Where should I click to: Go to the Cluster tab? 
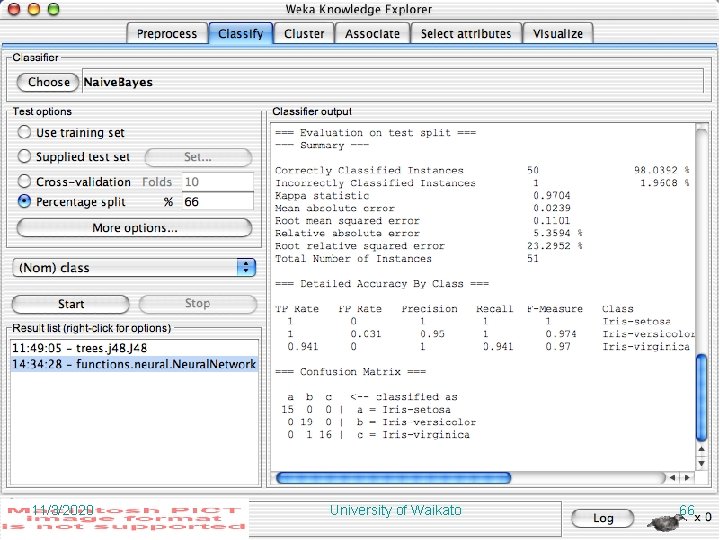pos(304,34)
